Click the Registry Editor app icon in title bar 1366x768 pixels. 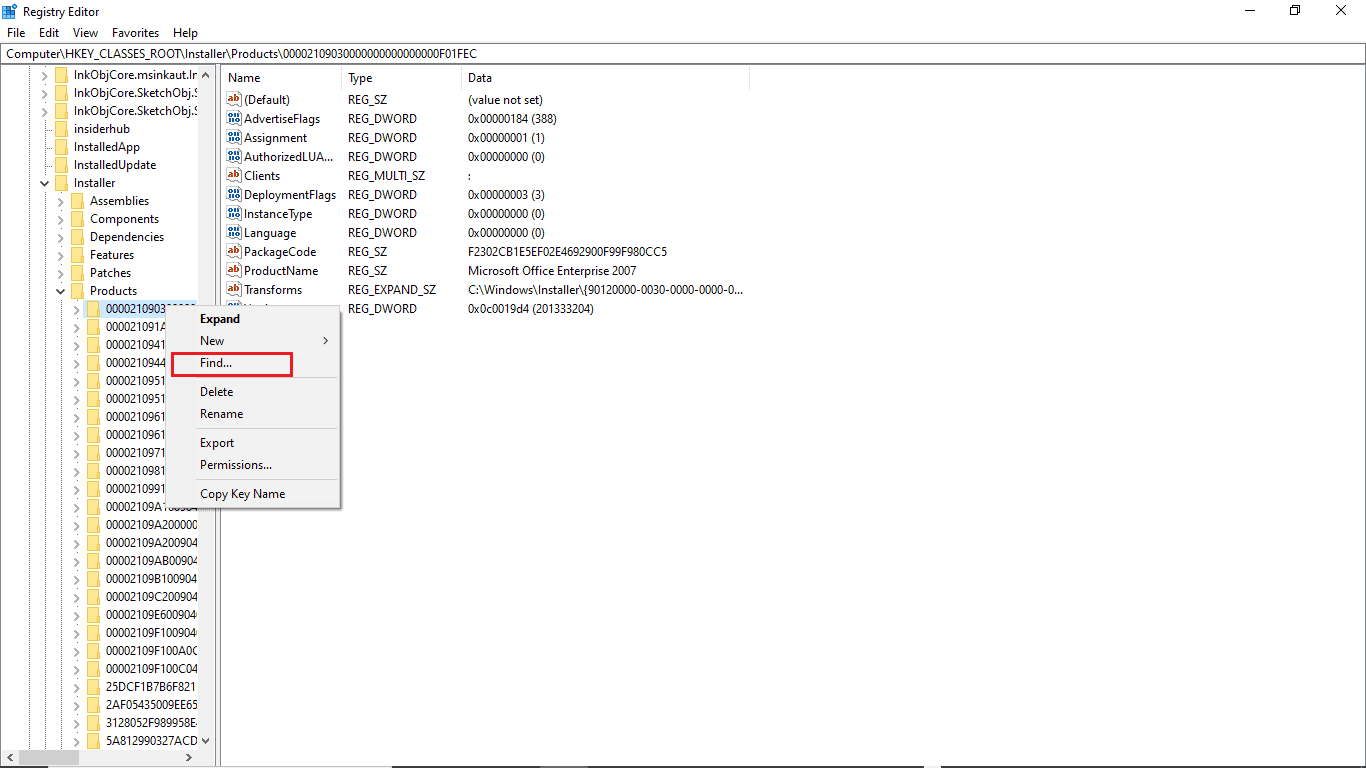coord(9,11)
